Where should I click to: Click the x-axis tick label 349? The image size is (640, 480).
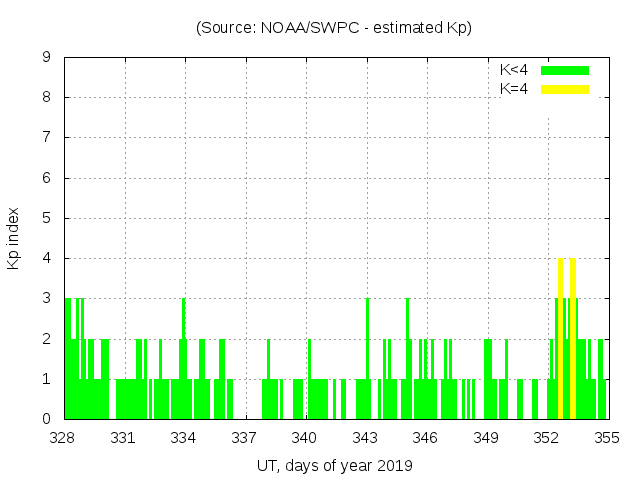pos(486,438)
